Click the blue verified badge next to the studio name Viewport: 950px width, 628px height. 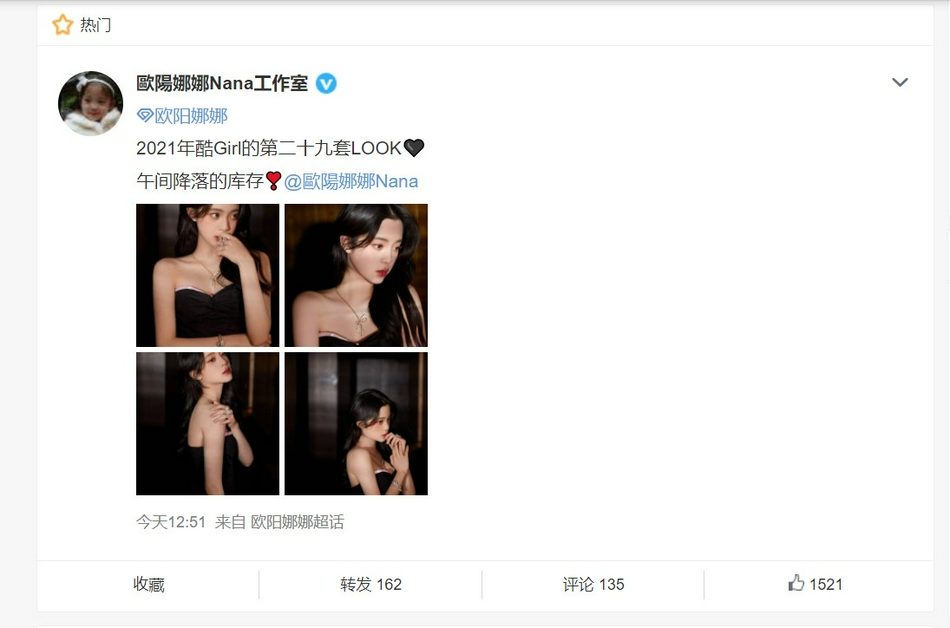[x=327, y=83]
